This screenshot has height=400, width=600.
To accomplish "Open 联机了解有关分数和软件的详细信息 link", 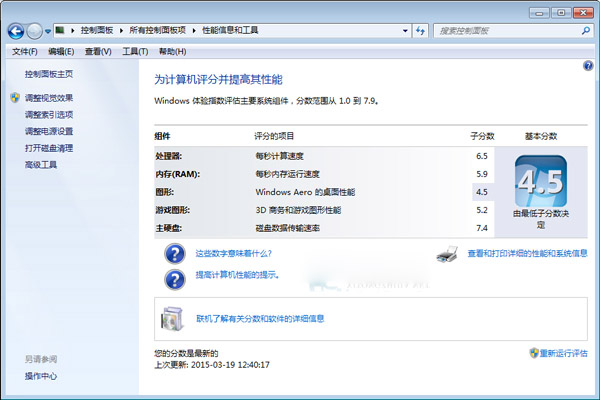I will pyautogui.click(x=260, y=318).
